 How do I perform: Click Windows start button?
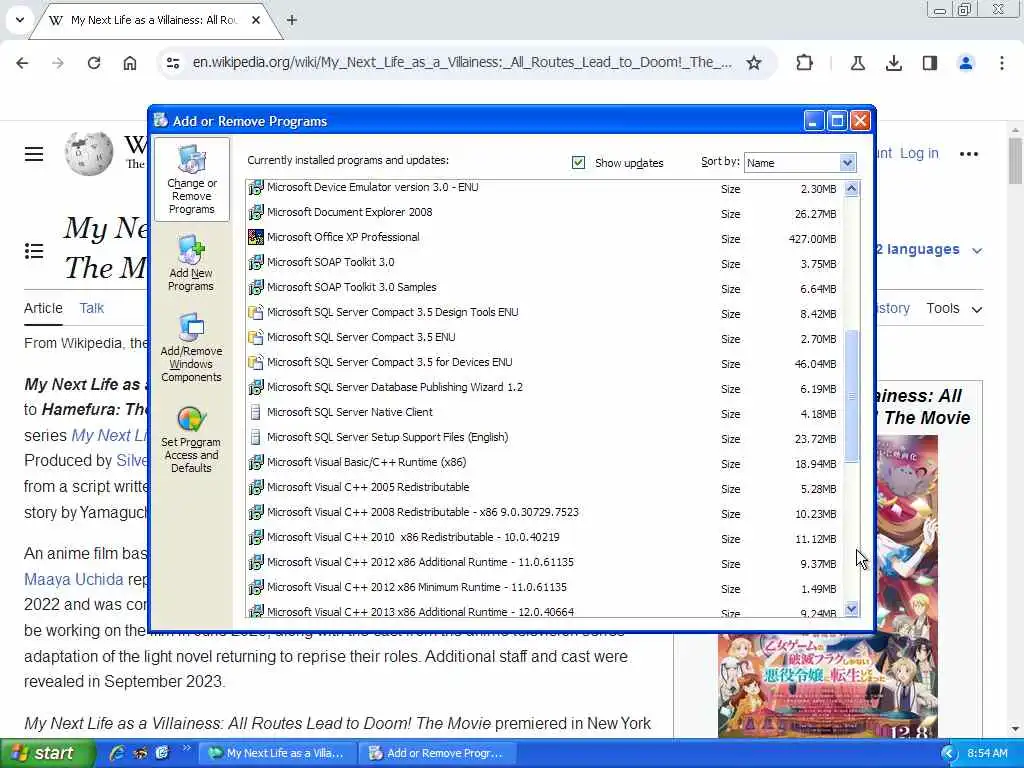(x=48, y=754)
